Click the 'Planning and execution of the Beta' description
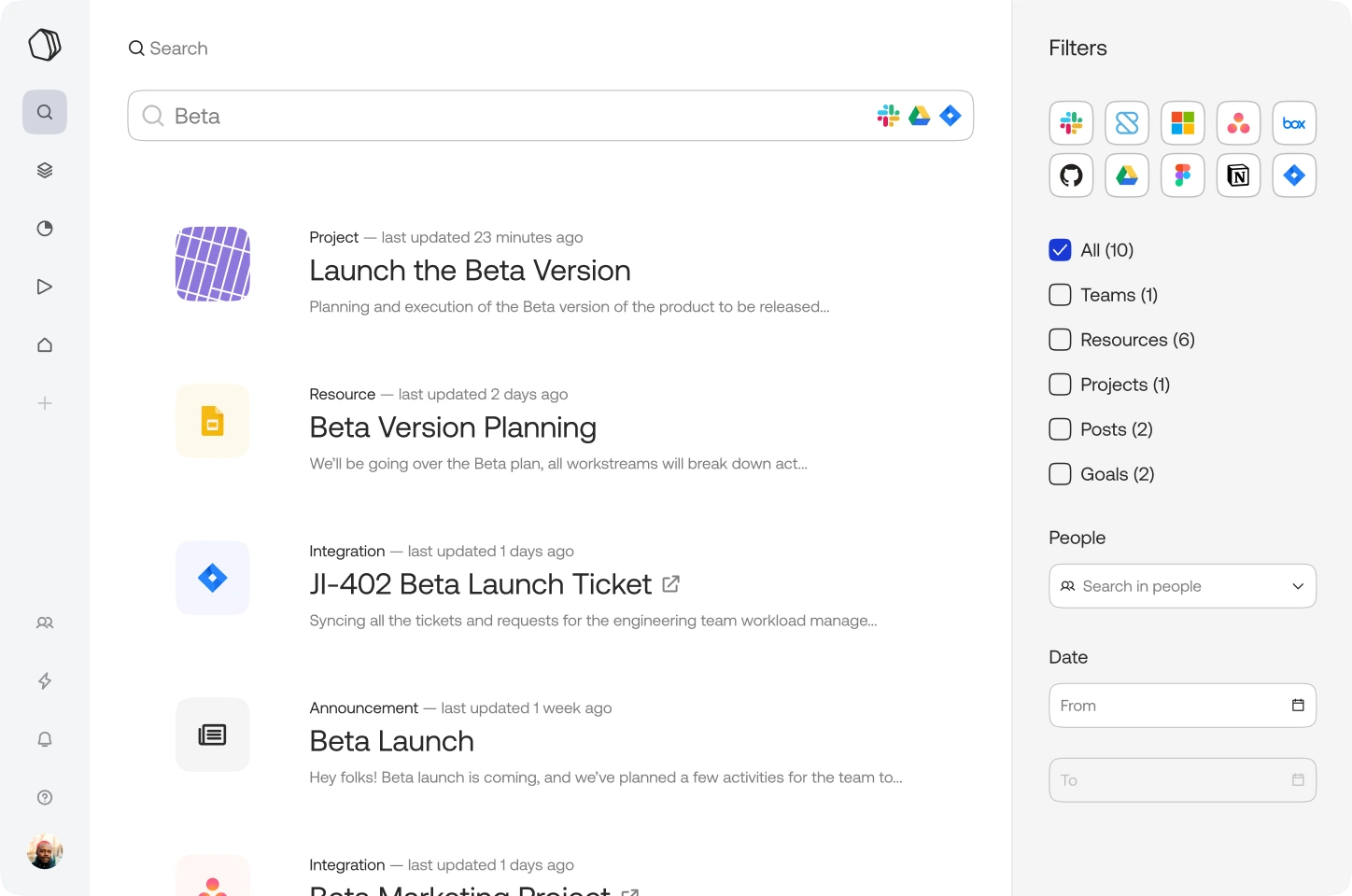 point(570,307)
